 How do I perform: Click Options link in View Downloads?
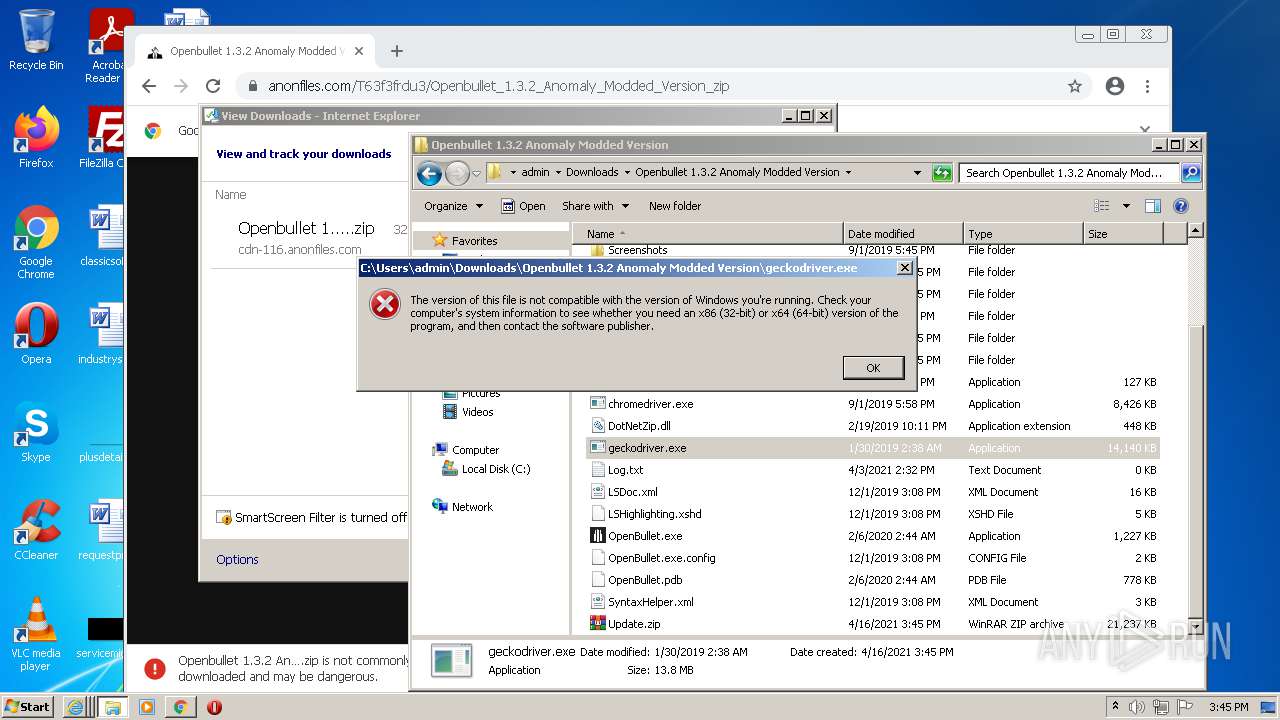(x=237, y=560)
